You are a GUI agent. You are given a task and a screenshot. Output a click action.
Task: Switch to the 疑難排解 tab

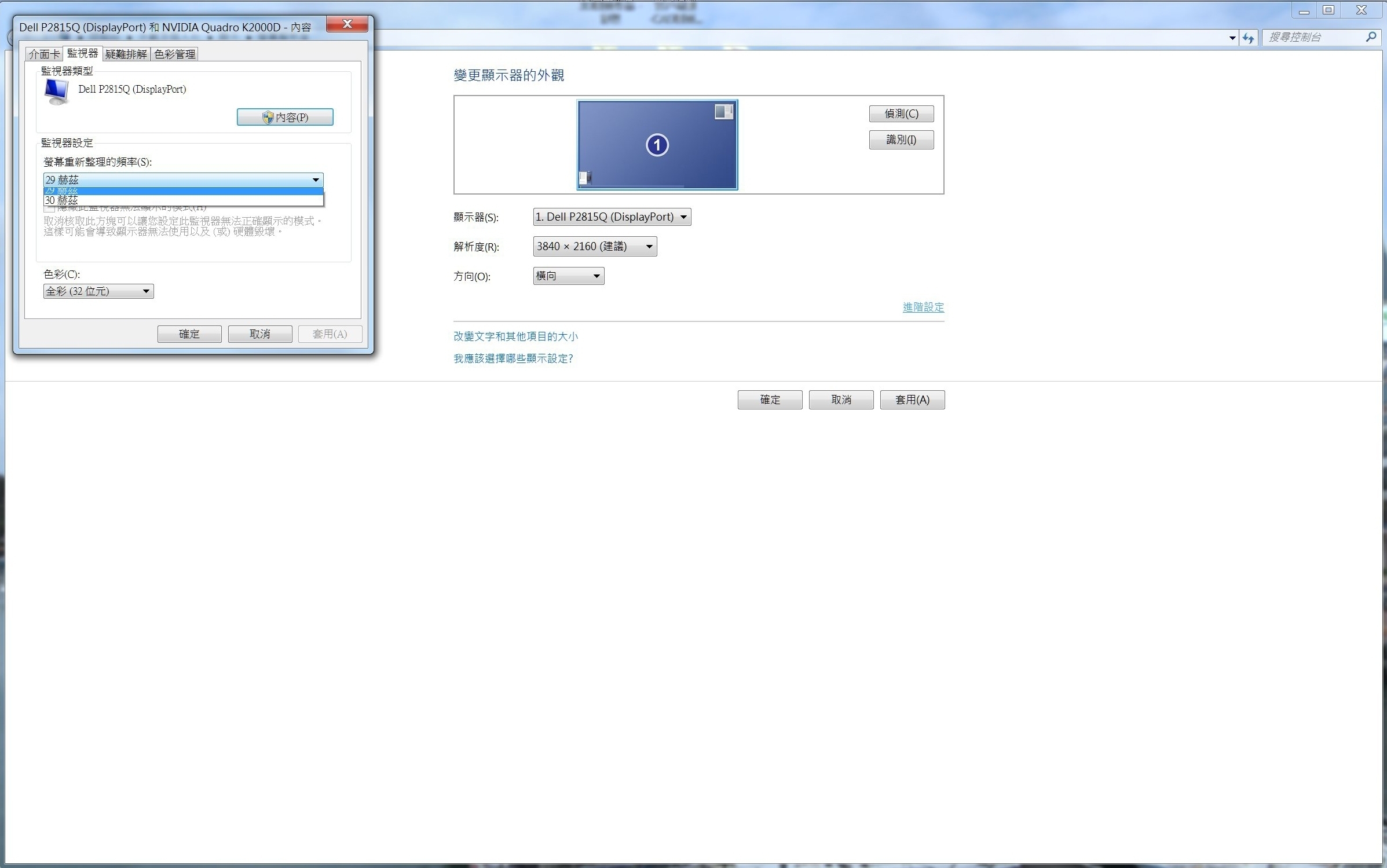tap(126, 54)
